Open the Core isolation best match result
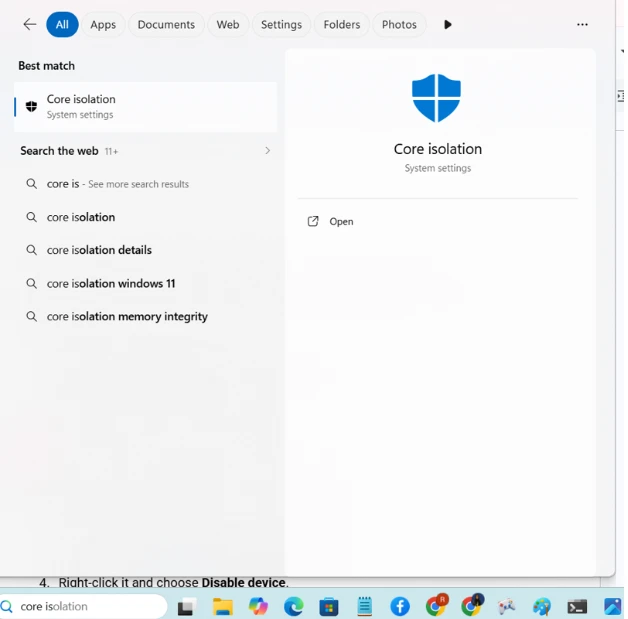 (x=145, y=107)
